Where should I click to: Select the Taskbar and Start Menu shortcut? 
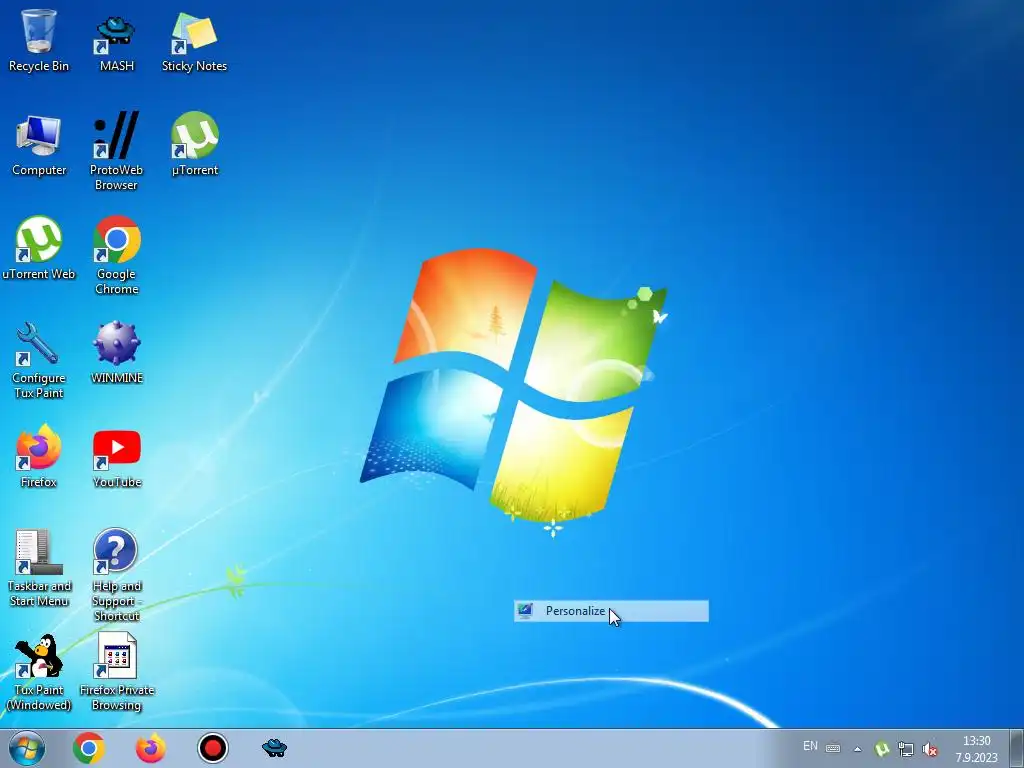pyautogui.click(x=39, y=568)
